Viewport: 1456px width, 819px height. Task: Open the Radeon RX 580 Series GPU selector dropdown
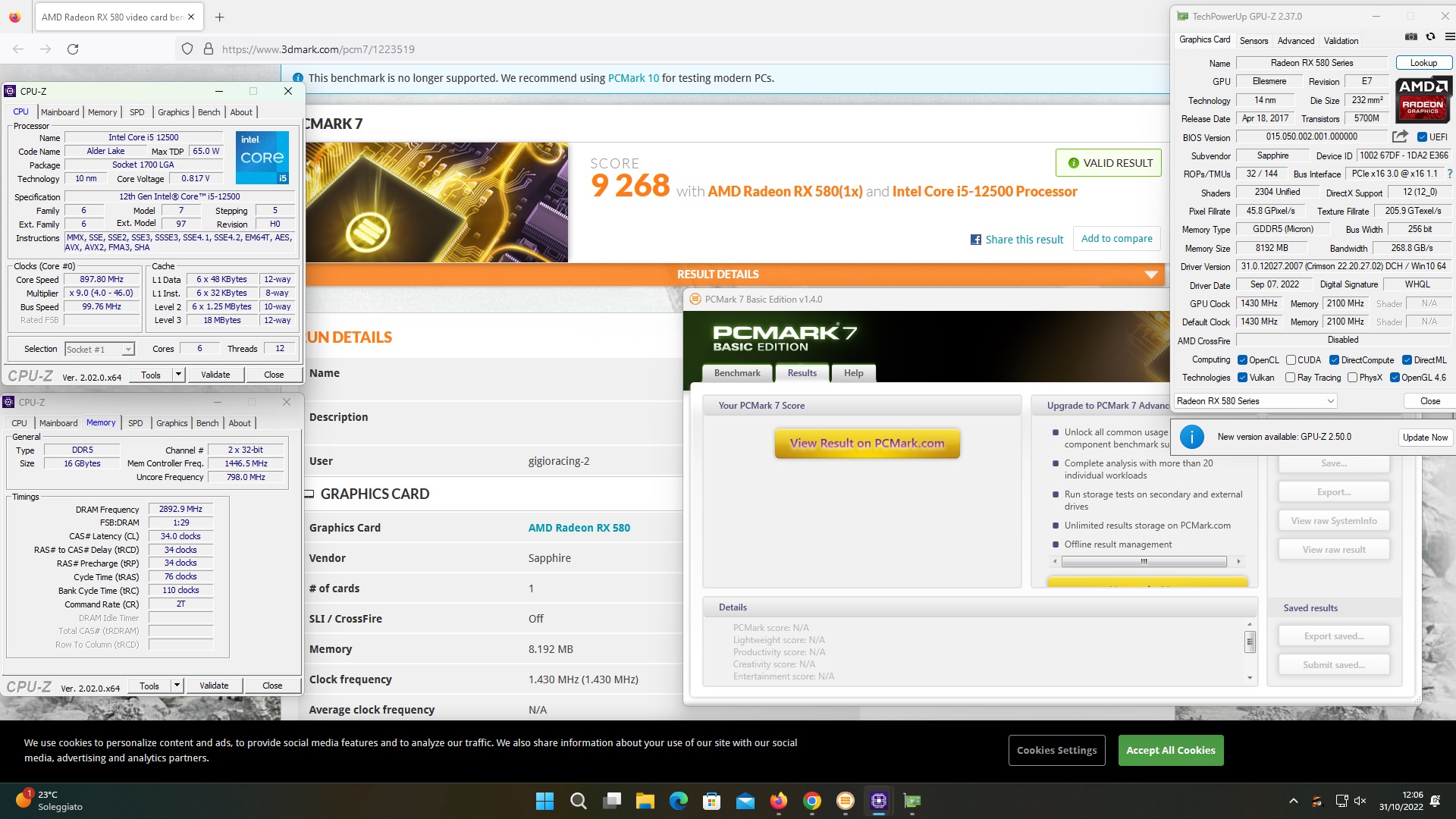click(x=1256, y=401)
